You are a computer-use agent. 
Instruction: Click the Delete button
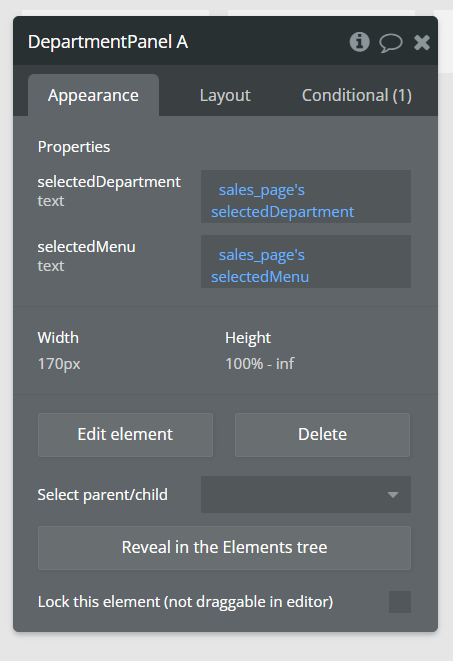coord(322,435)
